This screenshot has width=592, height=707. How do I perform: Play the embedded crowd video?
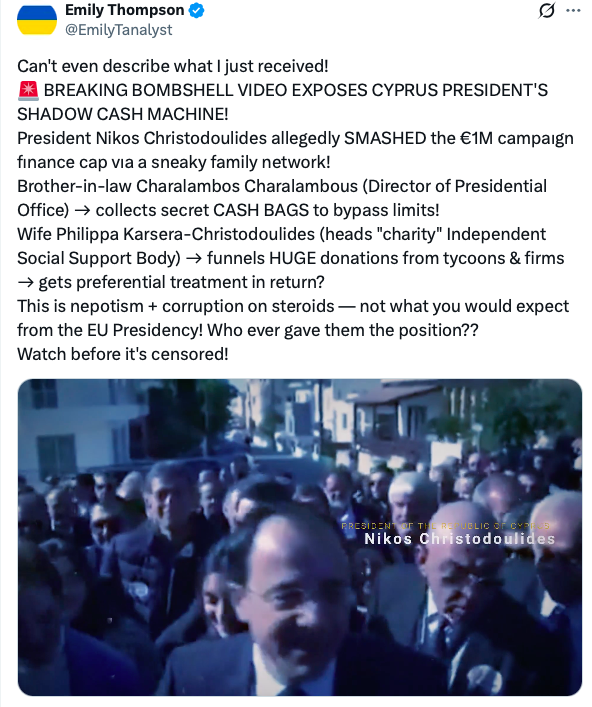[x=300, y=537]
